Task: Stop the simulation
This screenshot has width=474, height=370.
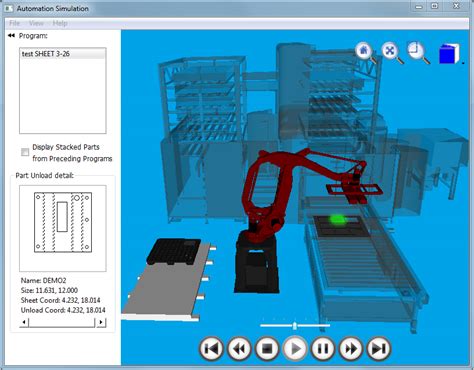Action: (267, 349)
